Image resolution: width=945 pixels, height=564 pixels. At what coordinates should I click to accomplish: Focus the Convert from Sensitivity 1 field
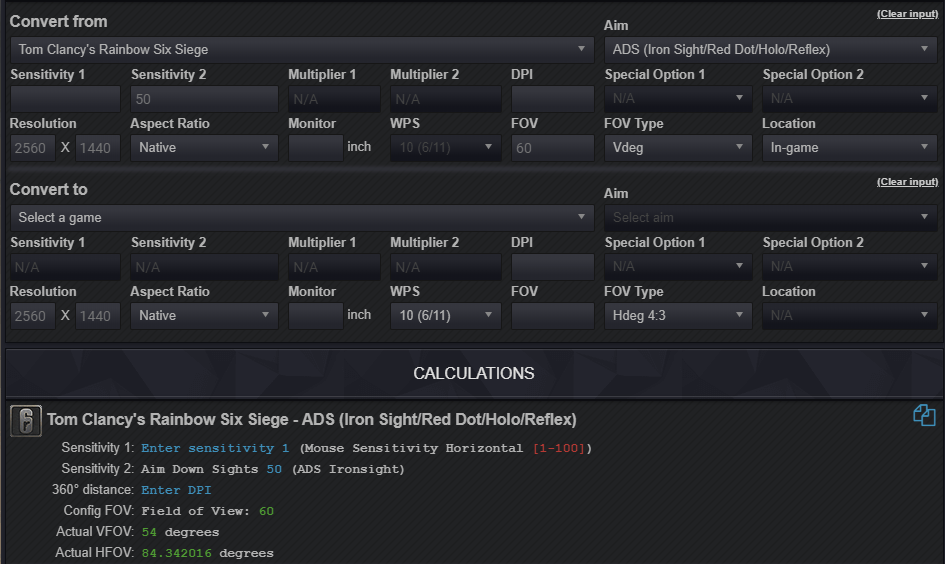tap(65, 99)
